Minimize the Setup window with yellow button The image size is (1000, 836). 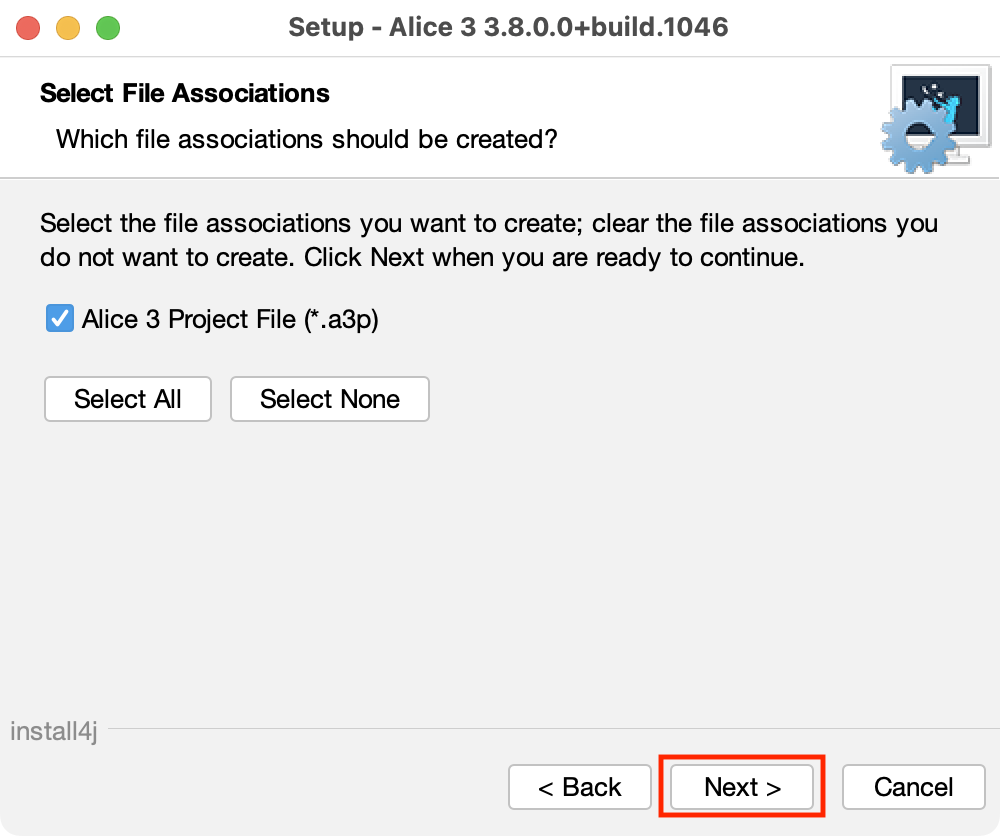click(x=68, y=27)
